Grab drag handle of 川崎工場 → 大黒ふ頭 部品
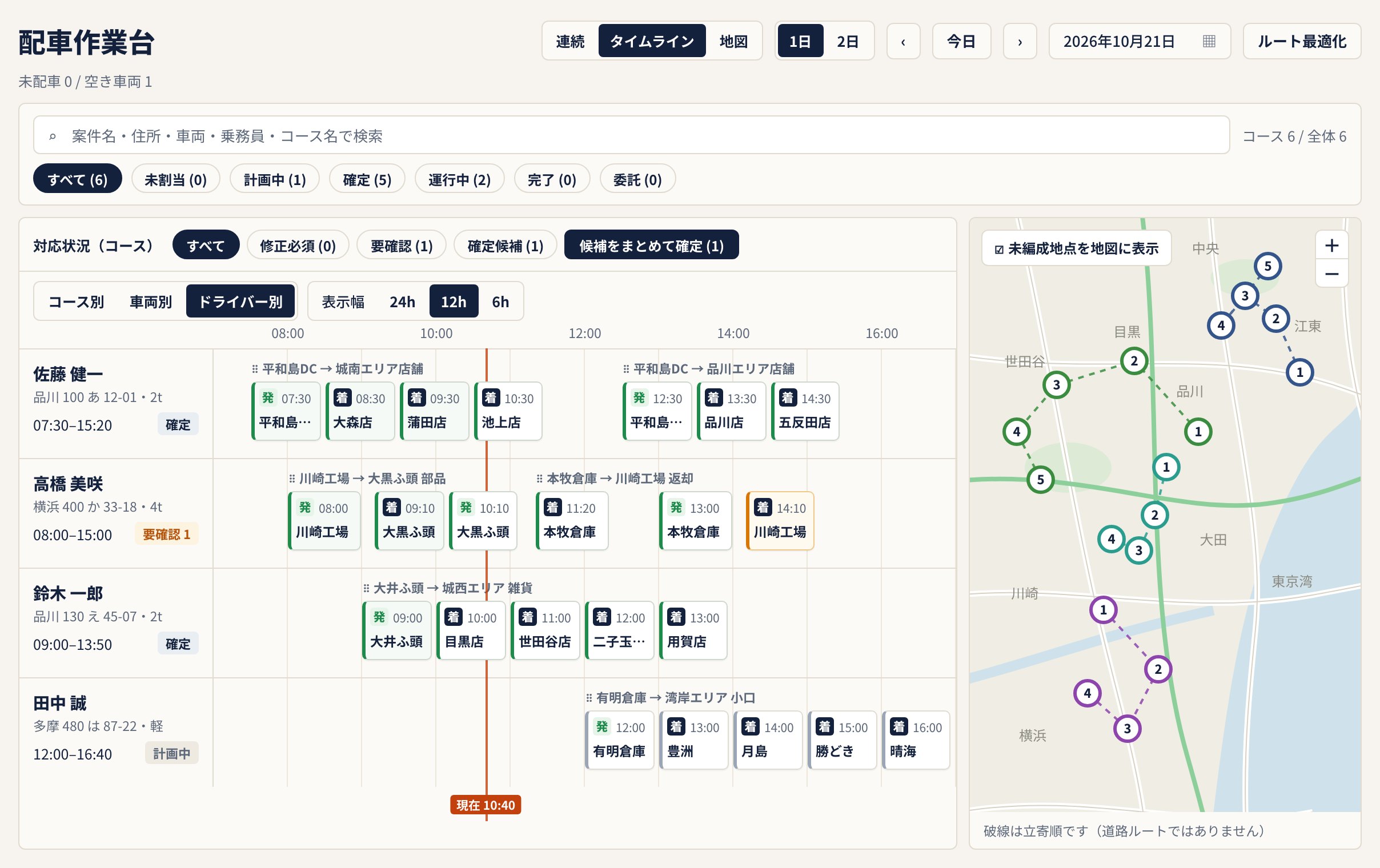 (x=292, y=479)
